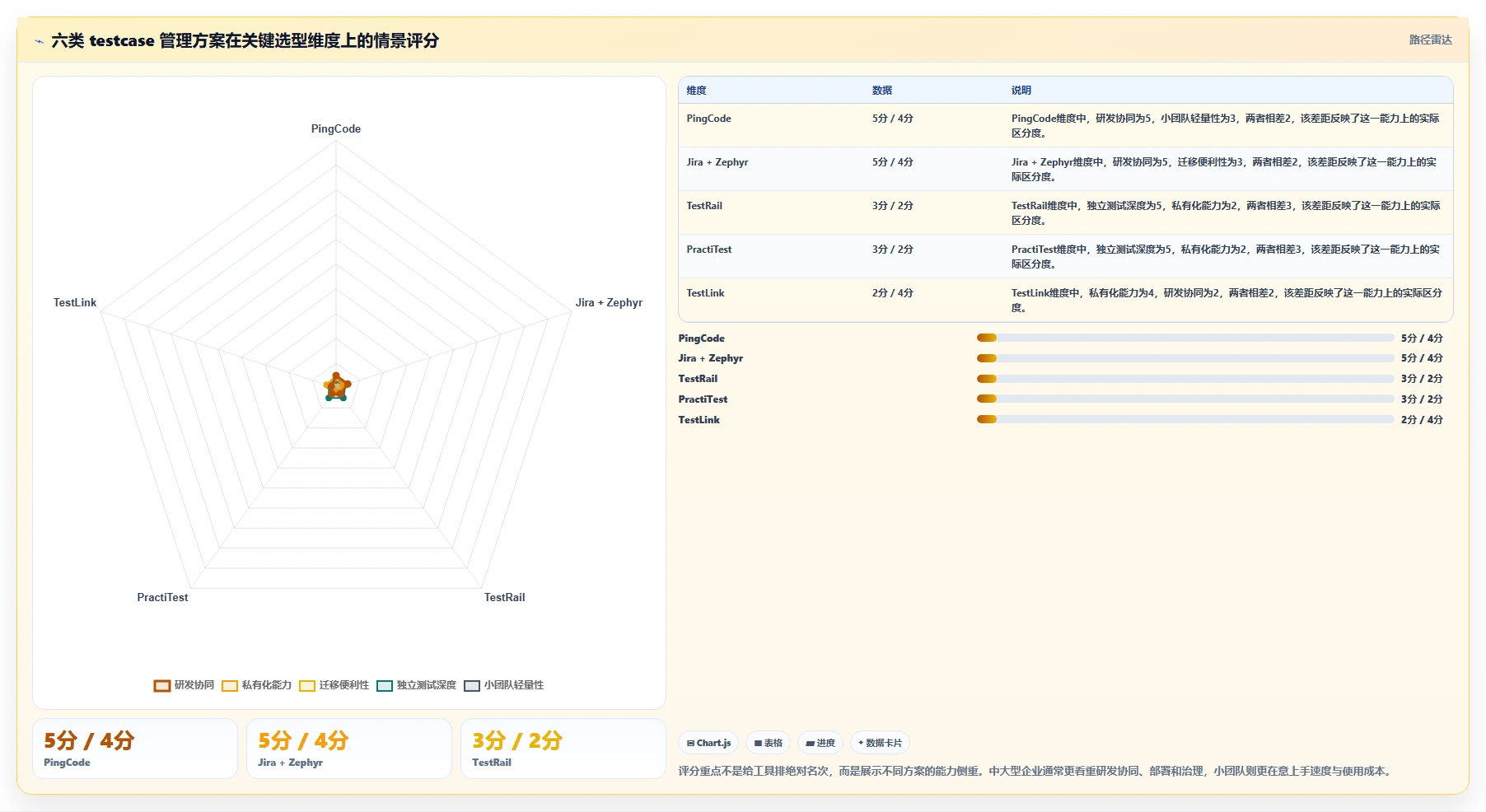Click Jira + Zephyr radar axis label
This screenshot has height=812, width=1486.
[609, 302]
